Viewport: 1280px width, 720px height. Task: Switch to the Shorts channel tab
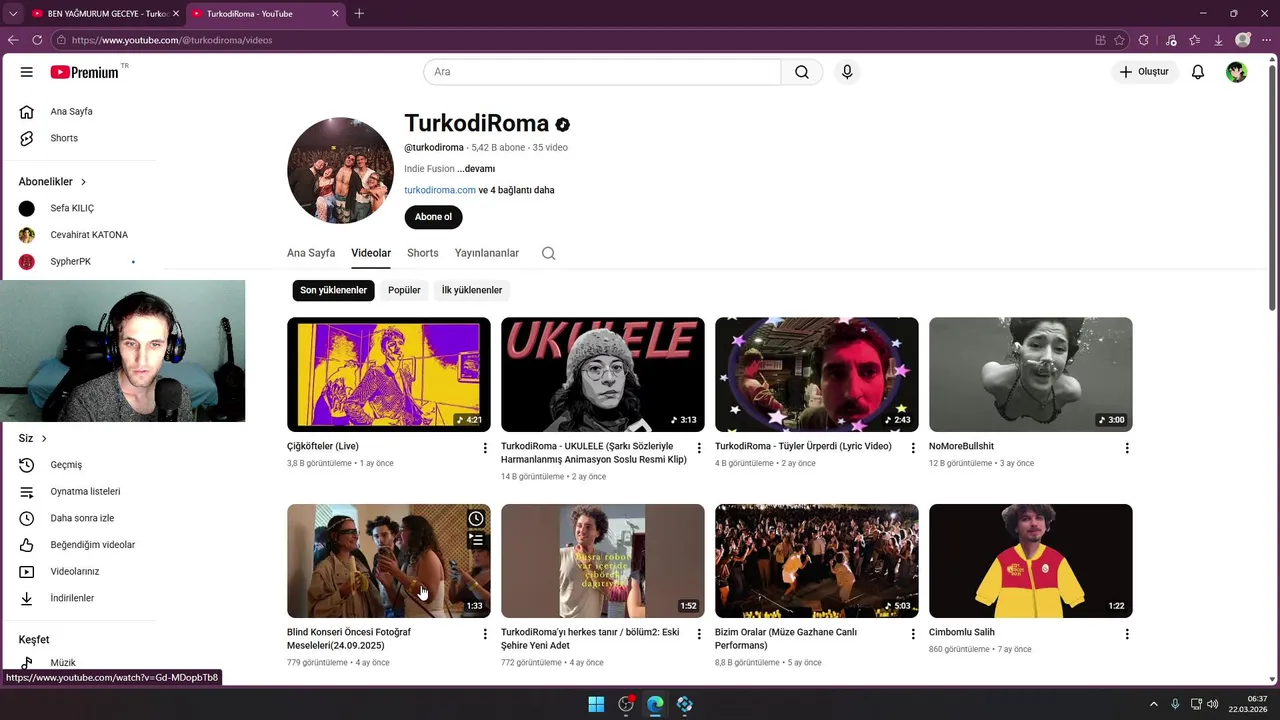tap(423, 253)
